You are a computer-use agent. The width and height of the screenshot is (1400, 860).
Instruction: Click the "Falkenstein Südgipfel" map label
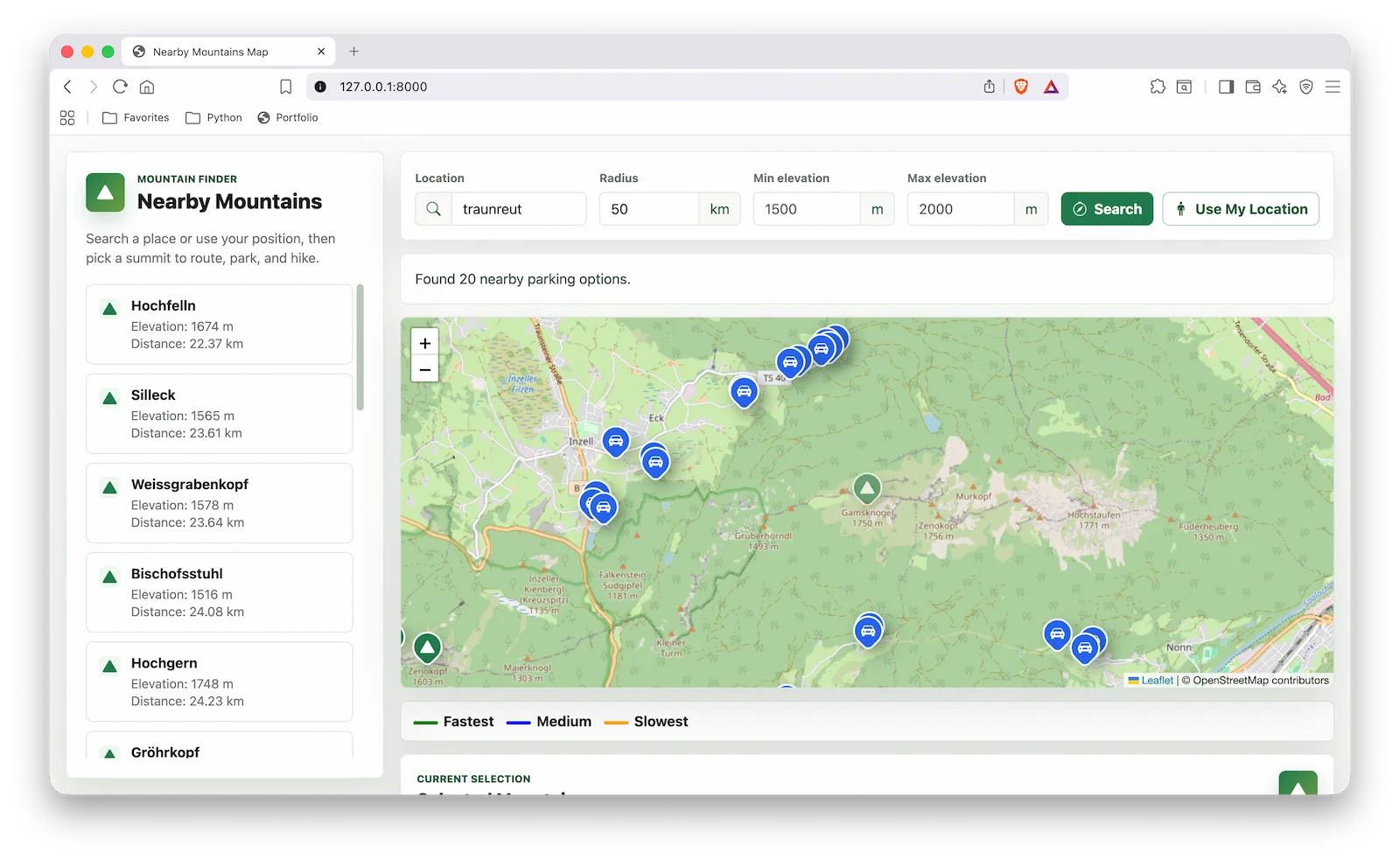(622, 581)
